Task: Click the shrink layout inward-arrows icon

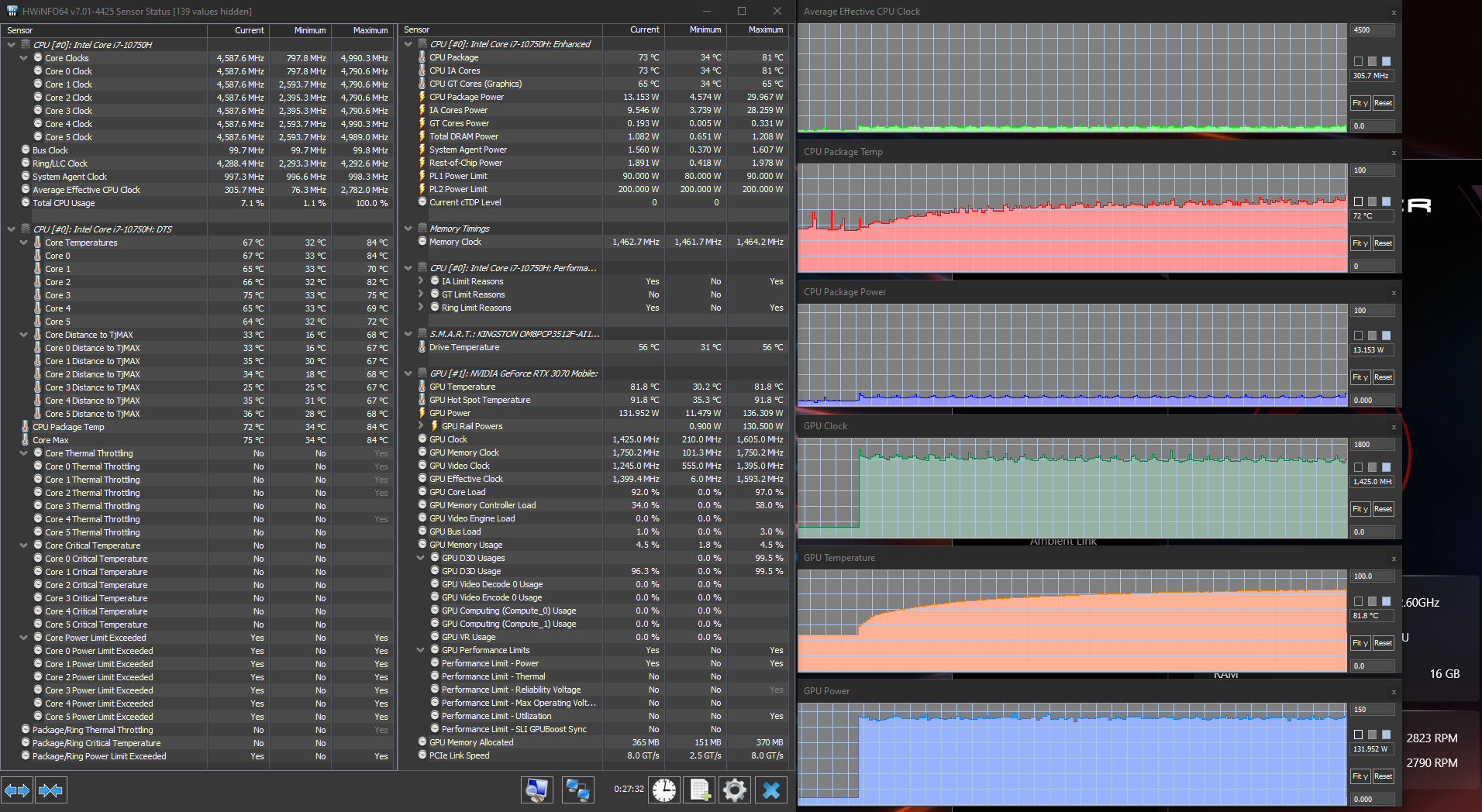Action: (x=51, y=790)
